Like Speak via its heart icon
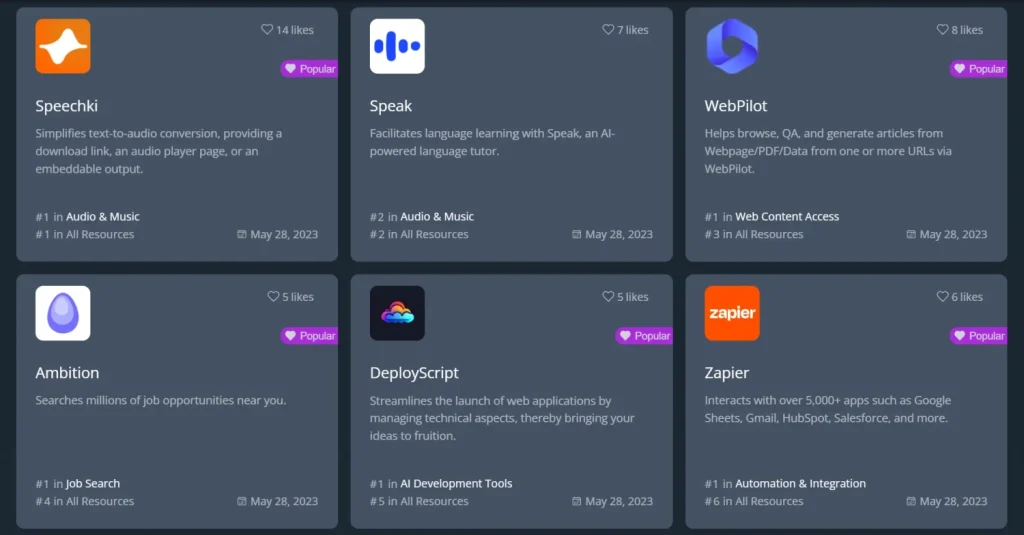 (608, 29)
